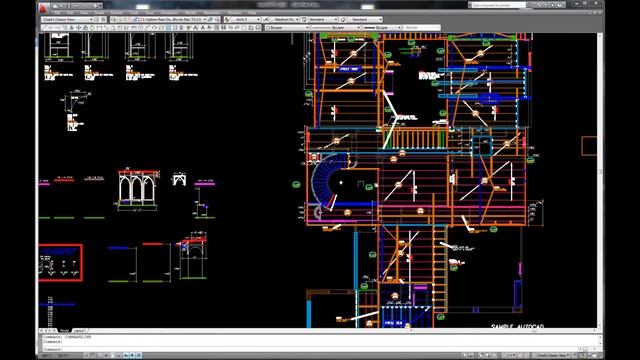Screen dimensions: 640x360
Task: Open the View menu
Action: (x=84, y=13)
